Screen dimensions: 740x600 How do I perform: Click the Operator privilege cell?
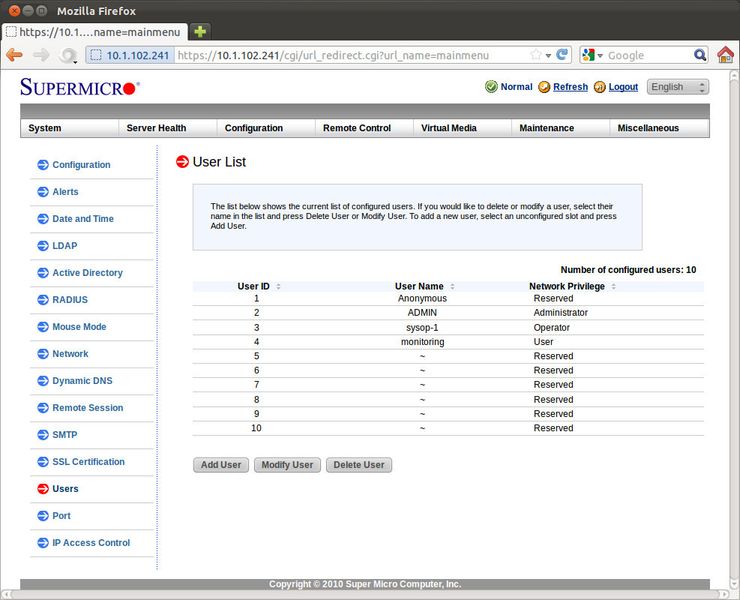(552, 327)
